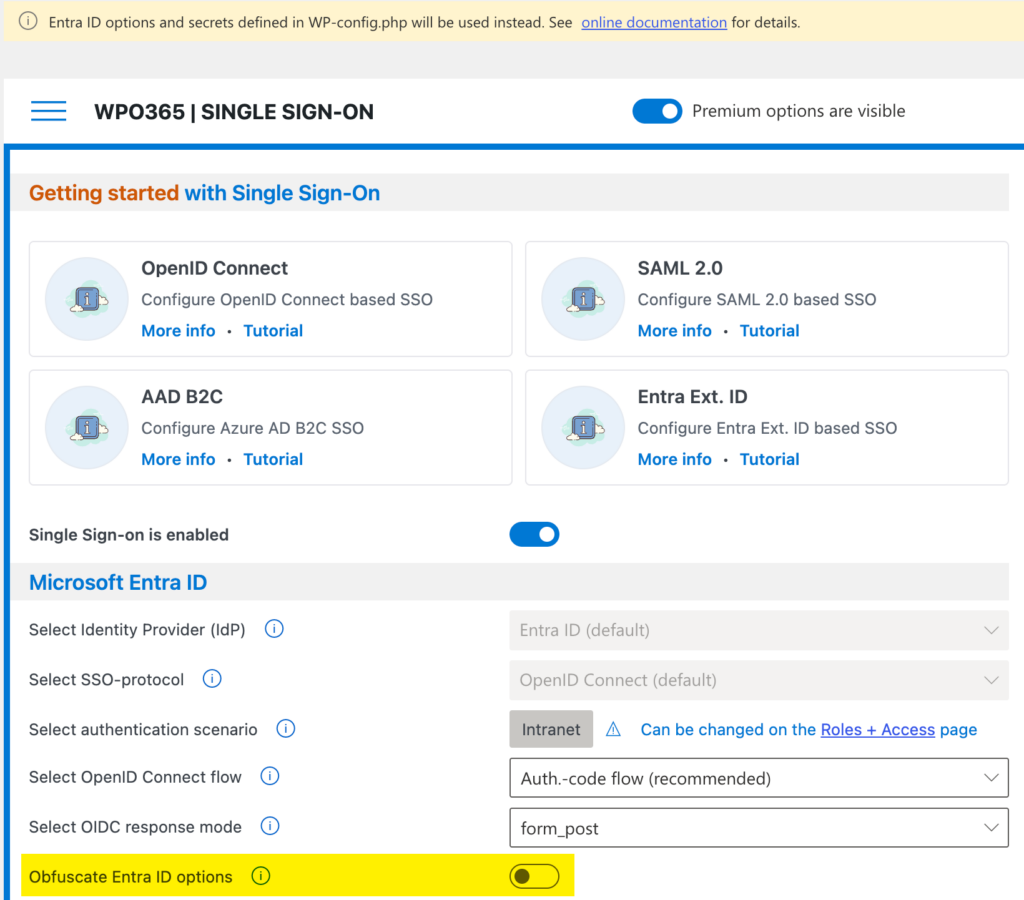Expand the form_post response mode dropdown
Screen dimensions: 1024x900
coord(759,828)
